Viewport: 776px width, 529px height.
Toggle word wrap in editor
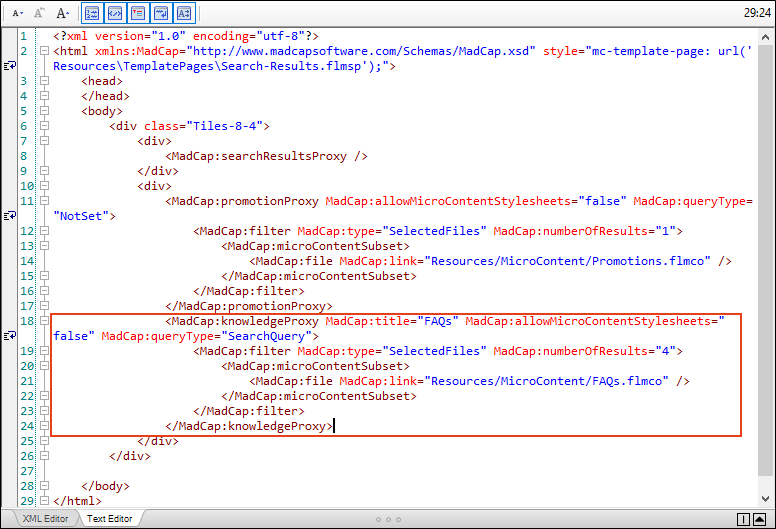161,13
